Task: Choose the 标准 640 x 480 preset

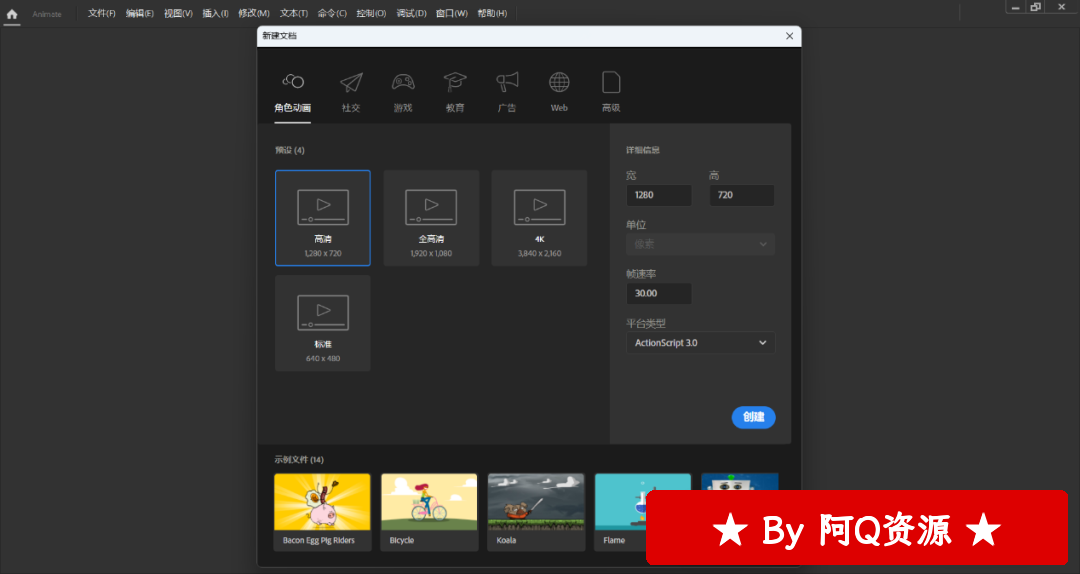Action: click(x=322, y=323)
